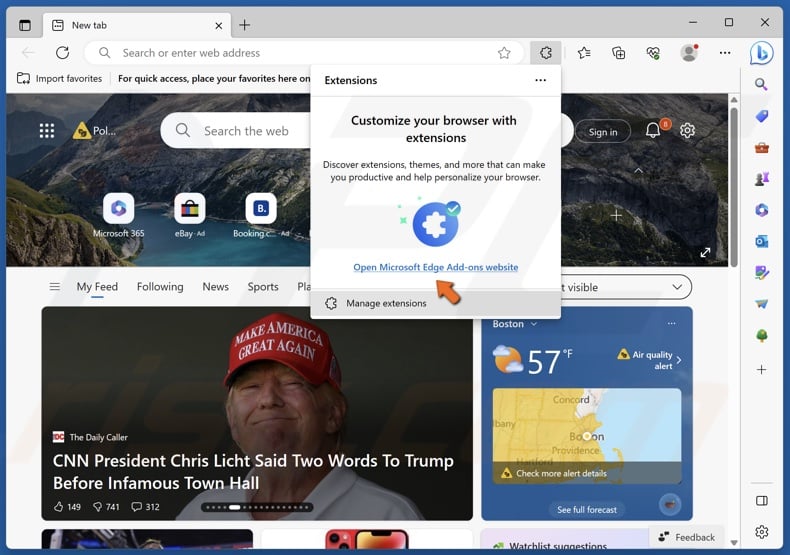Click Manage extensions menu entry
This screenshot has width=790, height=555.
[435, 303]
